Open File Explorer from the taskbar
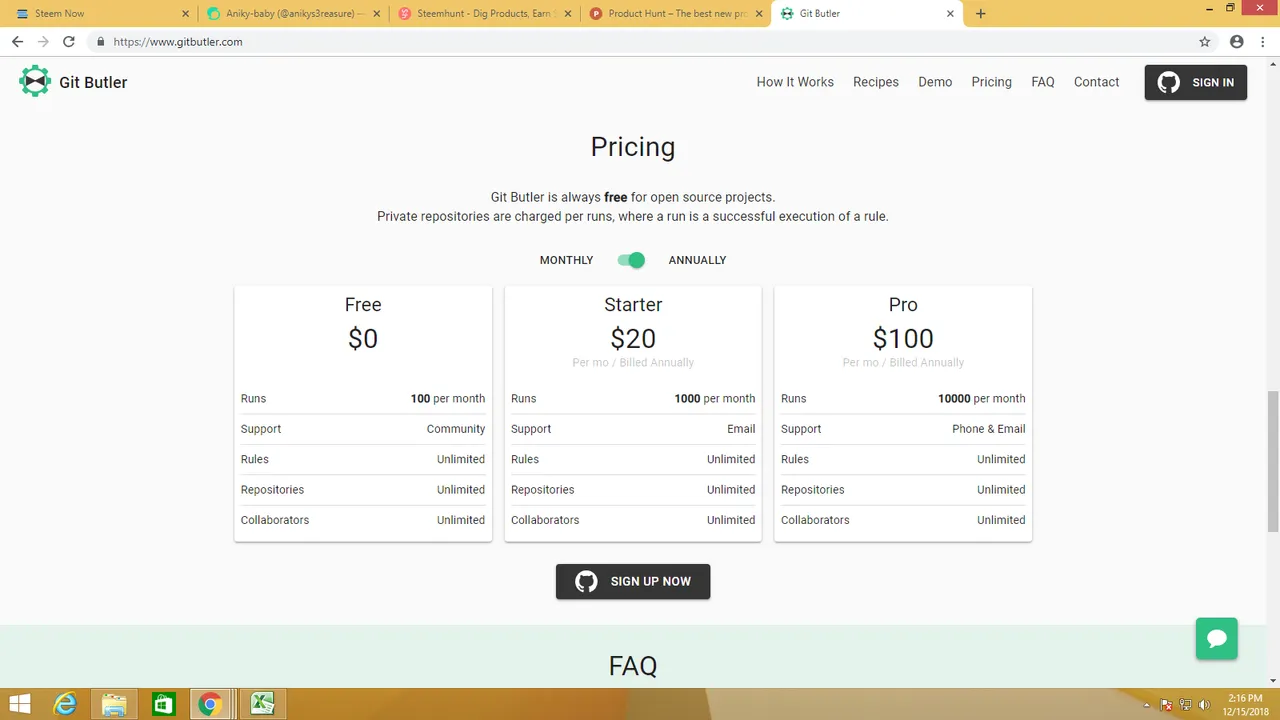Viewport: 1280px width, 720px height. point(114,704)
